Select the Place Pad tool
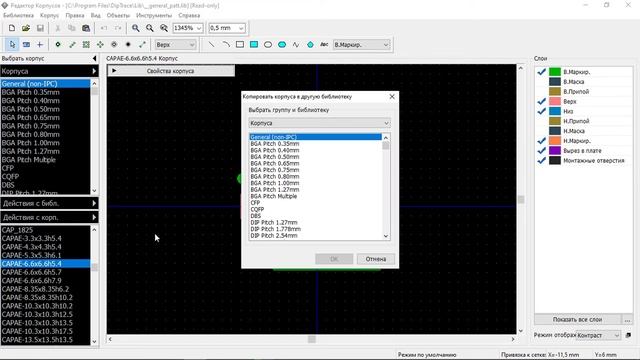This screenshot has height=360, width=640. (58, 44)
